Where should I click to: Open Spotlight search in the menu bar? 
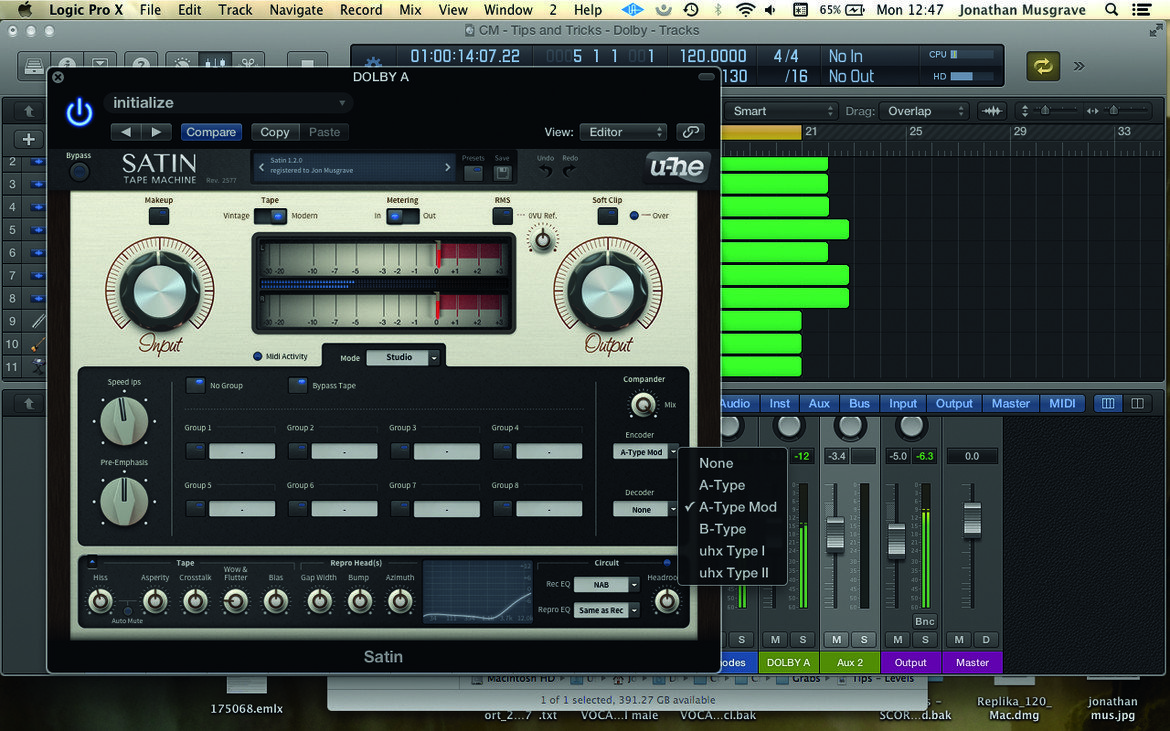pos(1111,10)
